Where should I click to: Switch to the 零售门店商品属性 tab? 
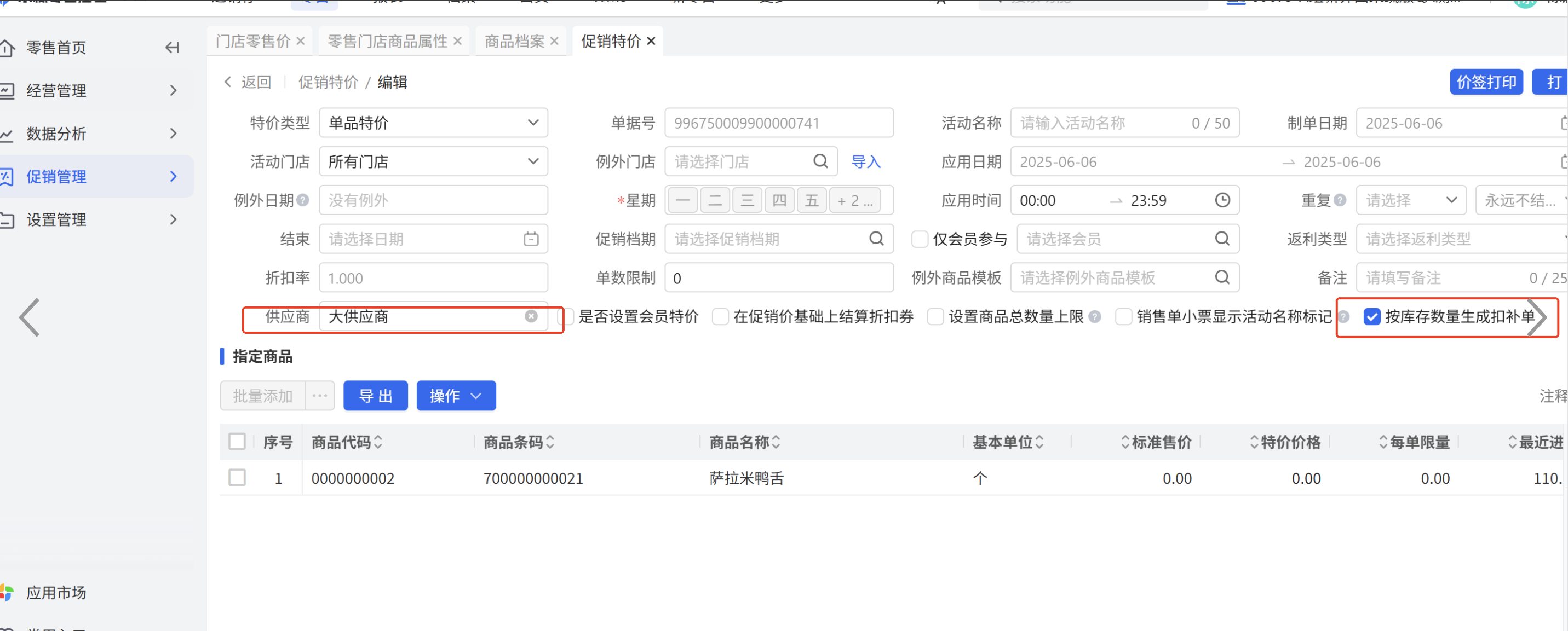387,40
